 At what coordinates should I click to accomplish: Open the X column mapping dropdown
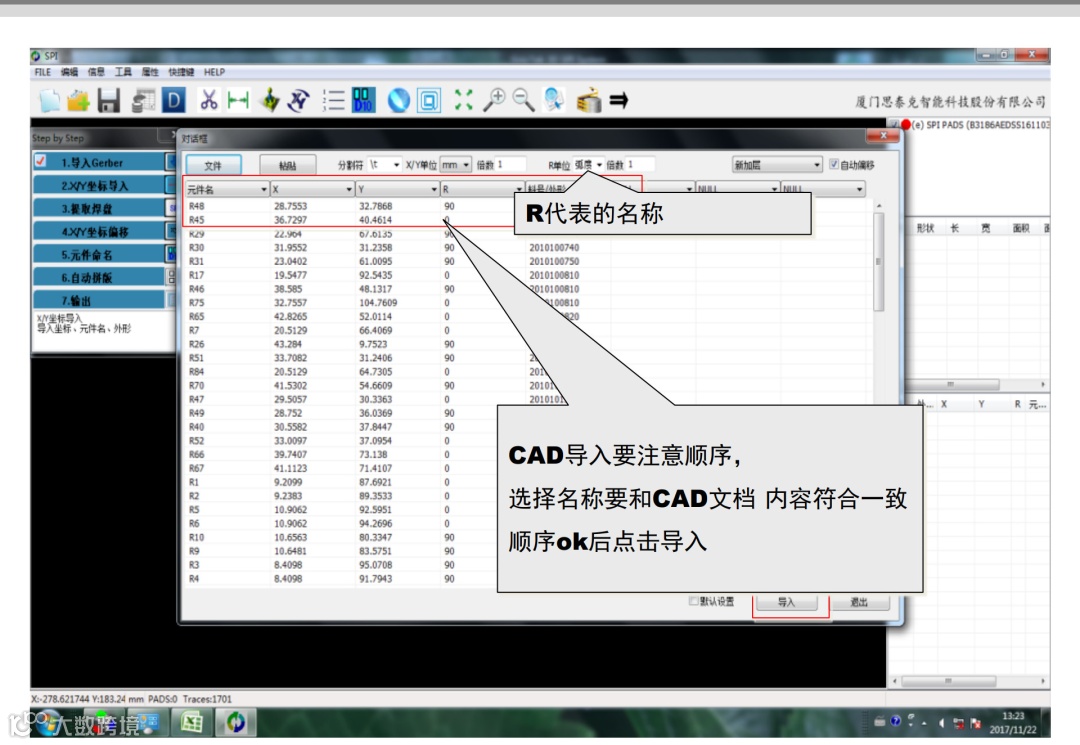click(x=312, y=189)
